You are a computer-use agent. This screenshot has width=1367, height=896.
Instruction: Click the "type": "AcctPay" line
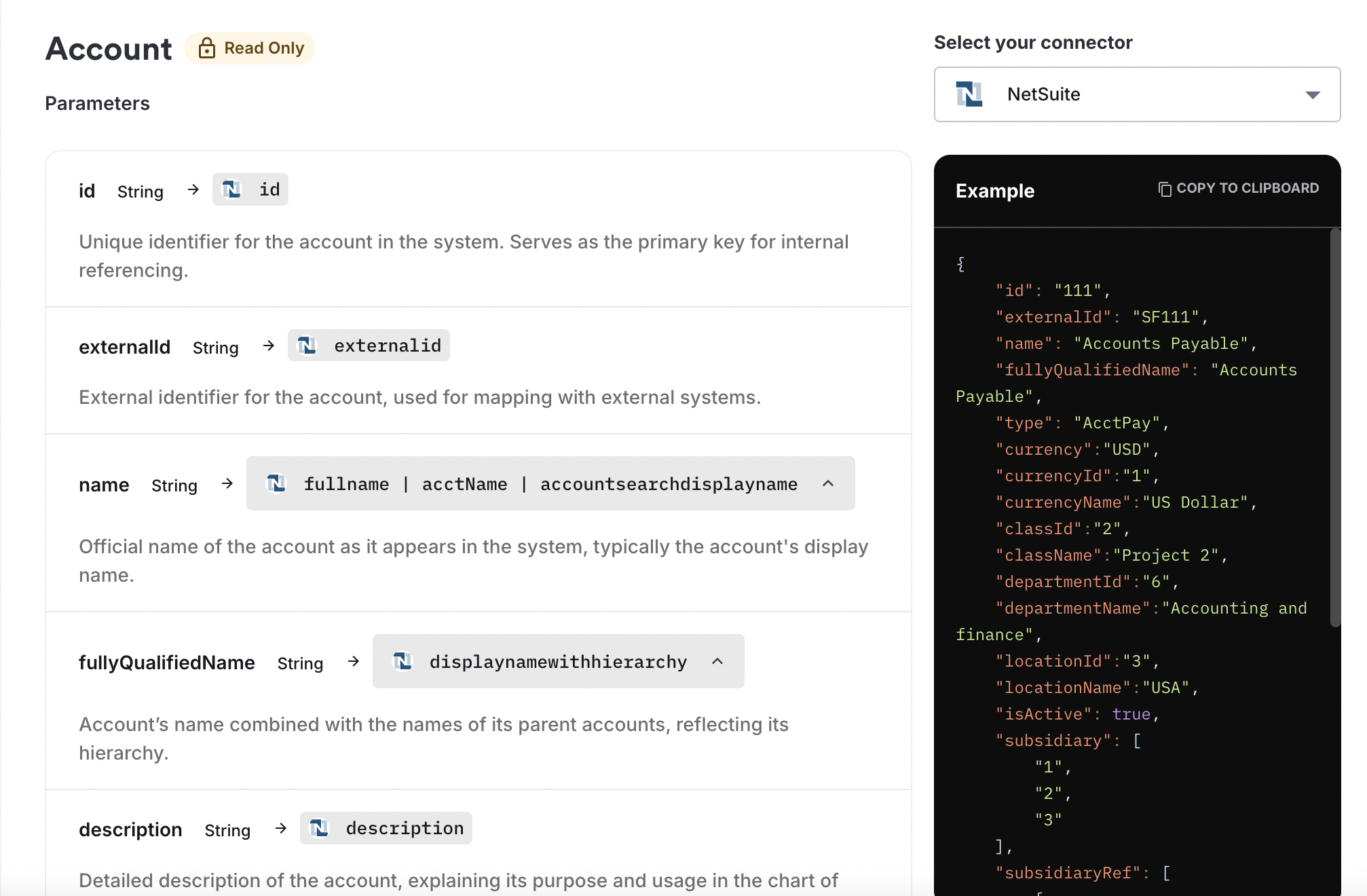coord(1082,423)
